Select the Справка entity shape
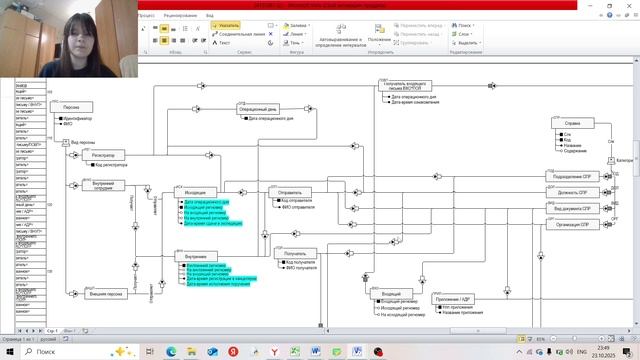Screen dimensions: 640x360 pos(573,123)
